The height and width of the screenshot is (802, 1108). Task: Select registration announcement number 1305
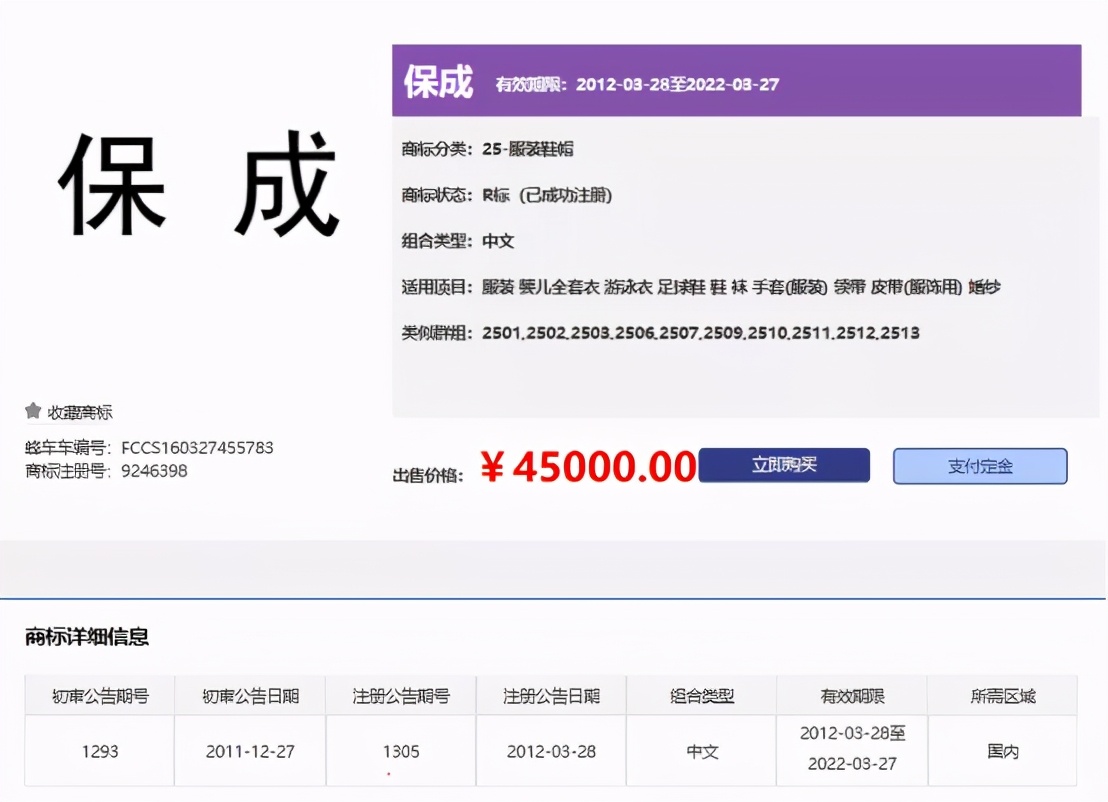click(x=400, y=749)
